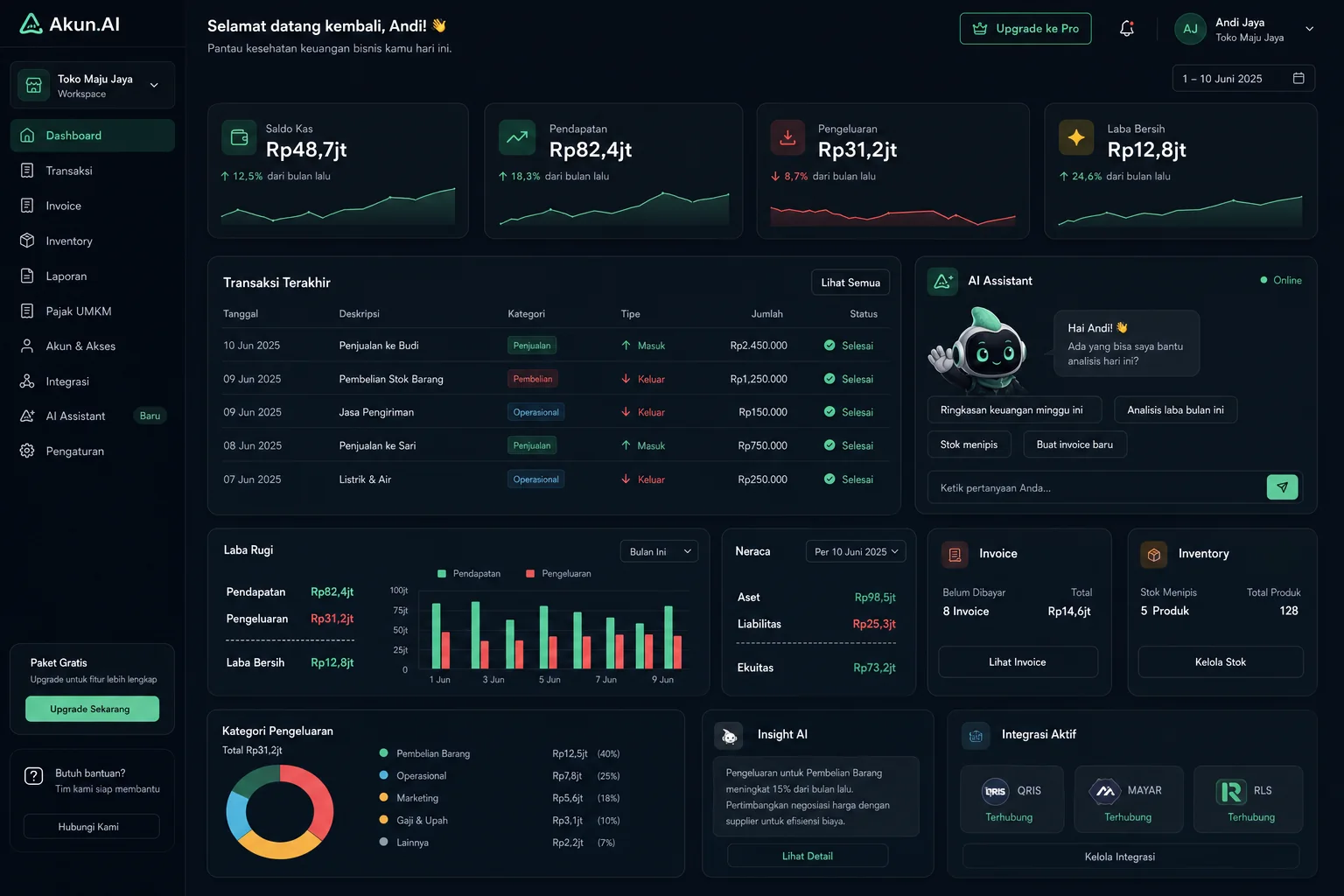Click the Invoice card icon
1344x896 pixels.
955,554
